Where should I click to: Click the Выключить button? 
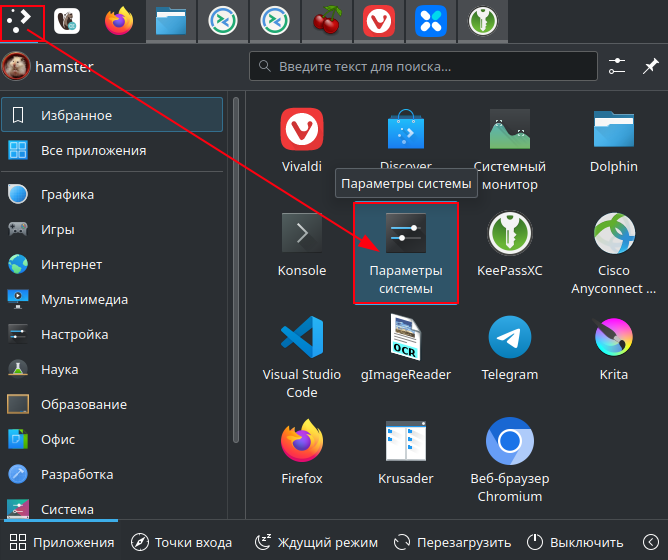click(574, 542)
